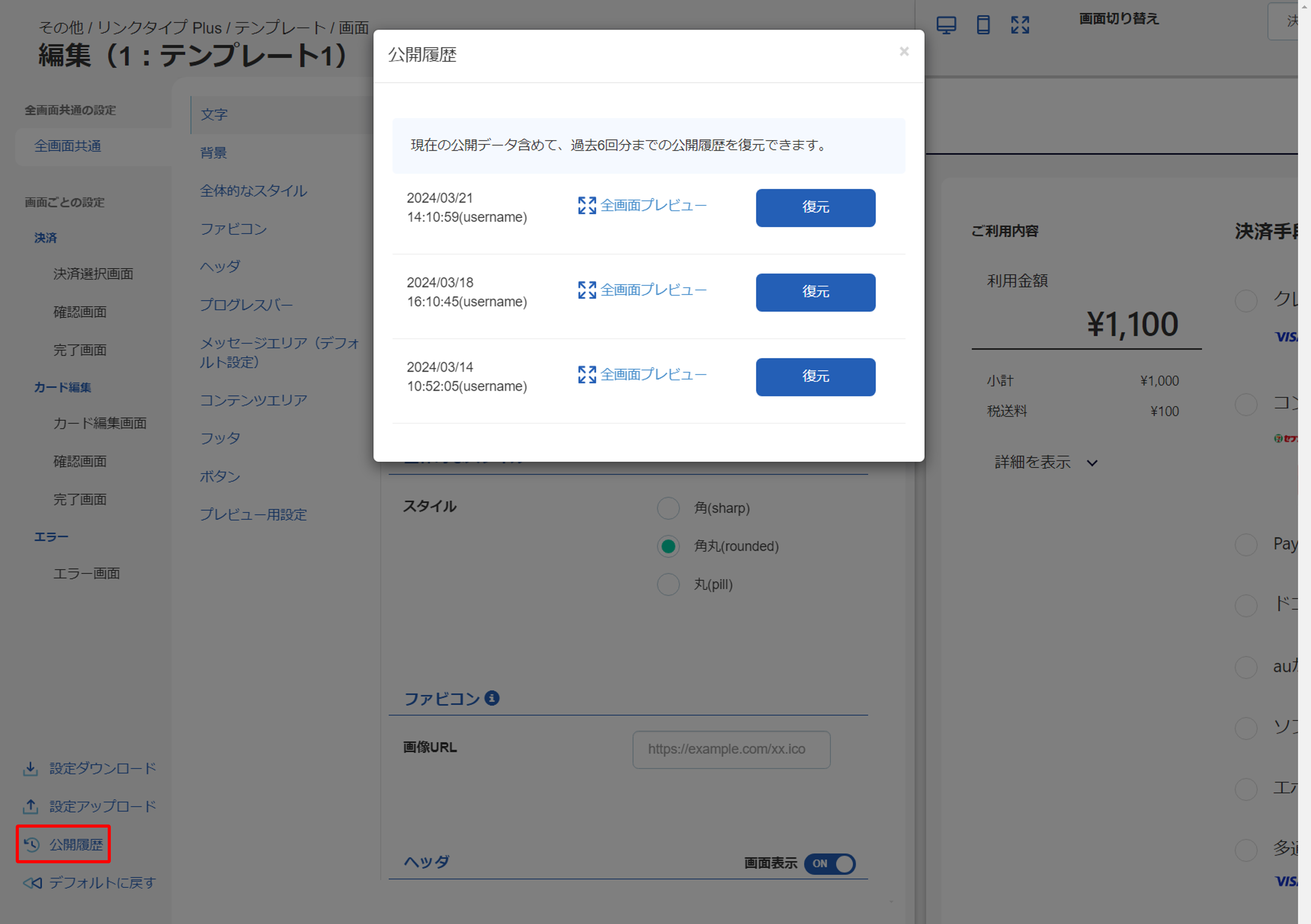1311x924 pixels.
Task: Jump to 背景 section
Action: tap(214, 153)
